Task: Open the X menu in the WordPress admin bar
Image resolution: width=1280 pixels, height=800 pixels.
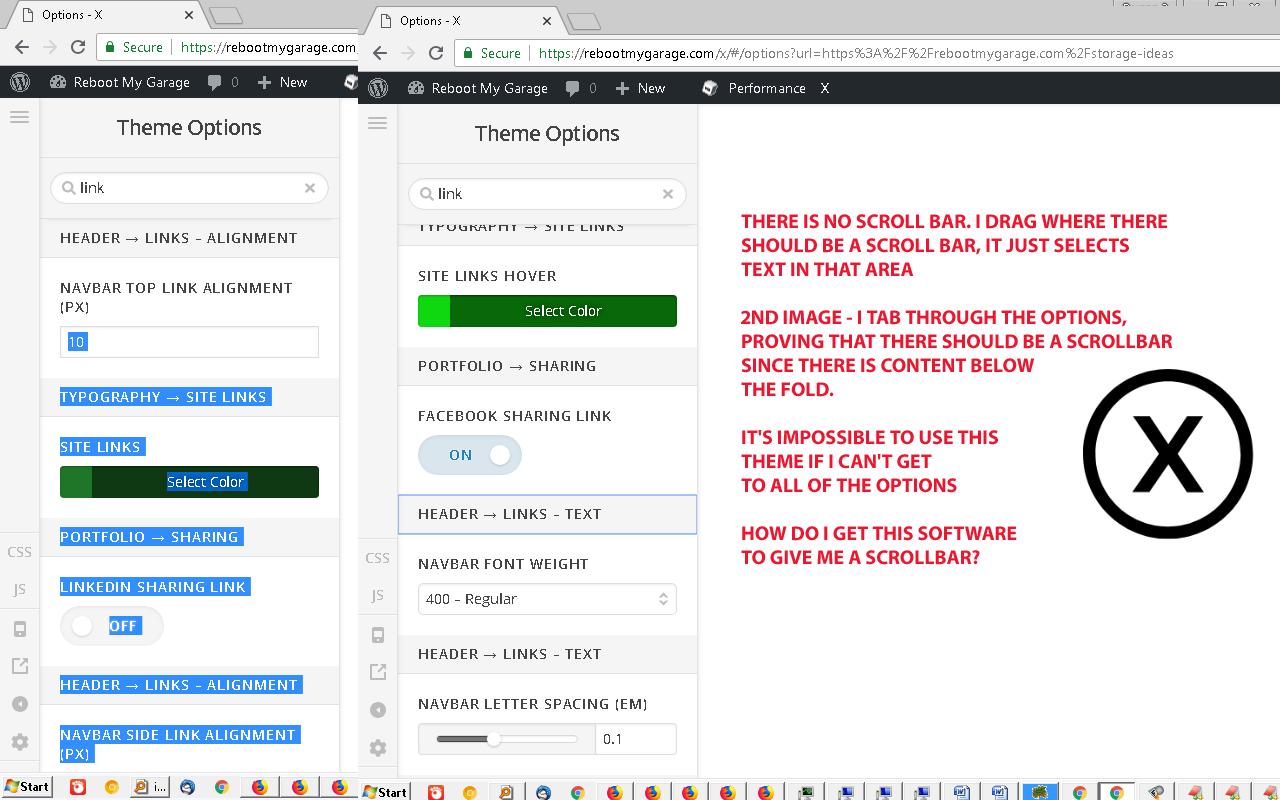Action: click(x=825, y=88)
